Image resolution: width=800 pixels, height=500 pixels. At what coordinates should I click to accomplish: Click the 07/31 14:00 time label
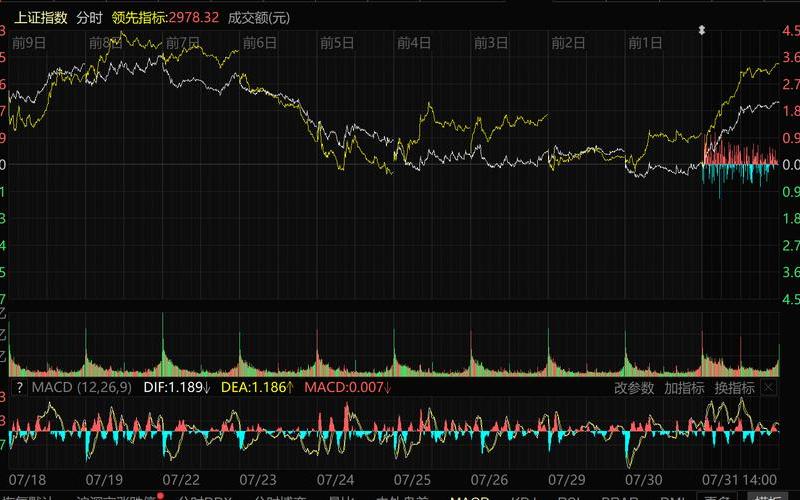(x=738, y=479)
